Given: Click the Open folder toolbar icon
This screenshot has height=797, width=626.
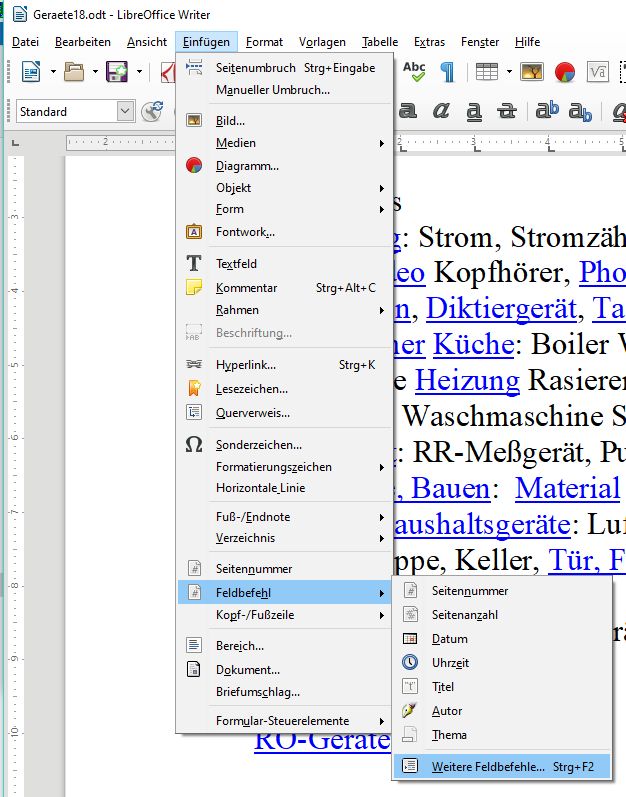Looking at the screenshot, I should click(74, 72).
